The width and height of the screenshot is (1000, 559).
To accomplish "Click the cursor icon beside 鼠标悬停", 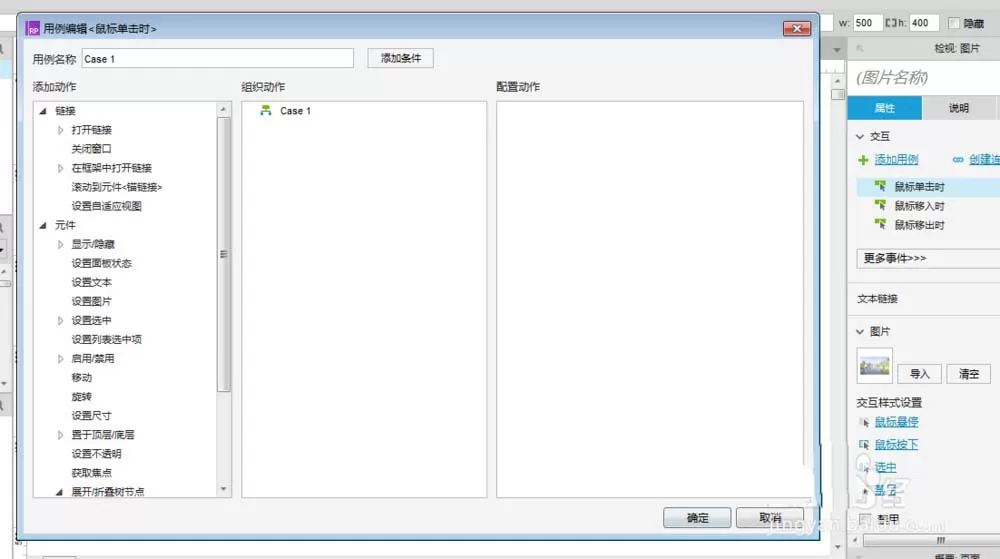I will pos(864,422).
